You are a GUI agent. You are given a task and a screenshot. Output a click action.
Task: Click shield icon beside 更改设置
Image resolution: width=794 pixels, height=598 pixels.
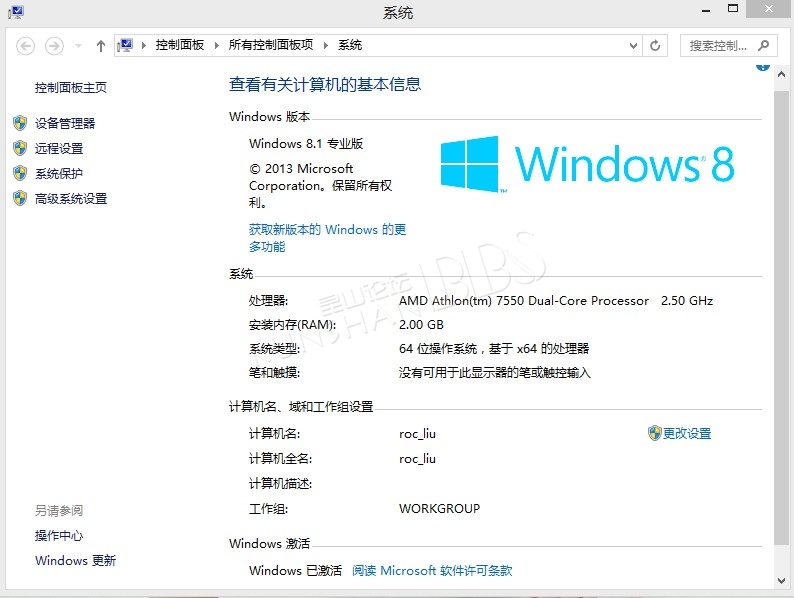[655, 433]
